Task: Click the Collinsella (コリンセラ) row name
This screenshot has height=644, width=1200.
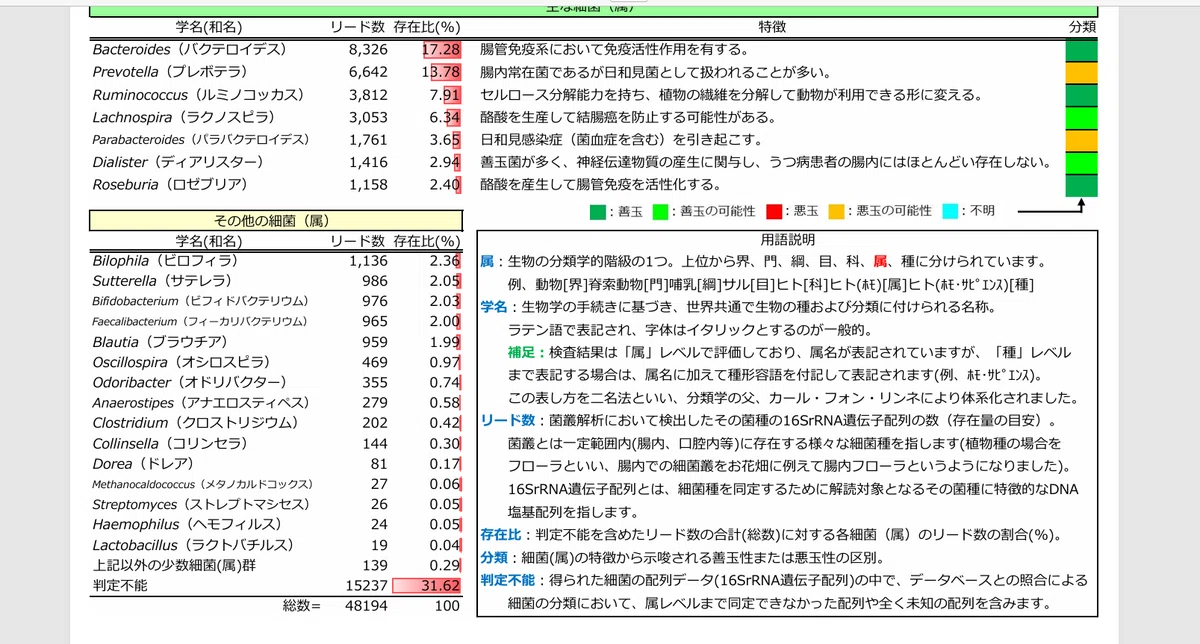Action: (168, 443)
